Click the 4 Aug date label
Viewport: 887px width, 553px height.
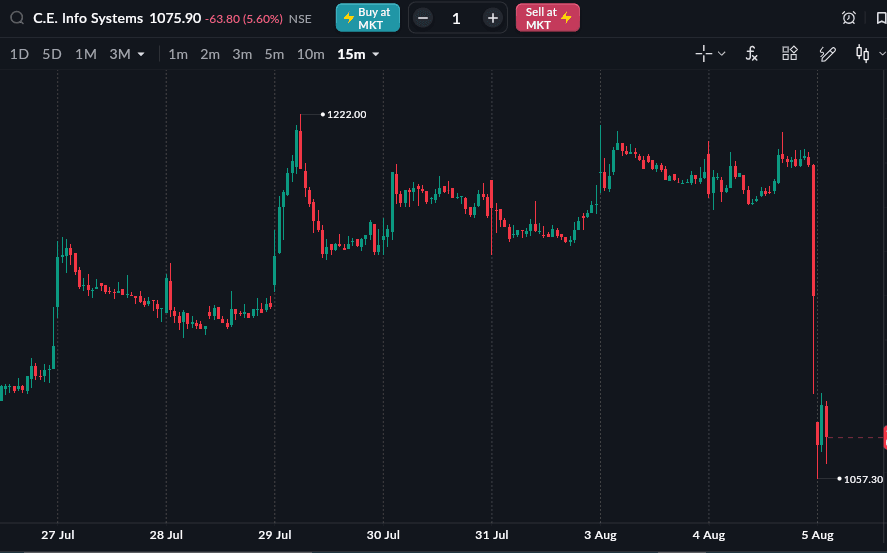[x=709, y=535]
